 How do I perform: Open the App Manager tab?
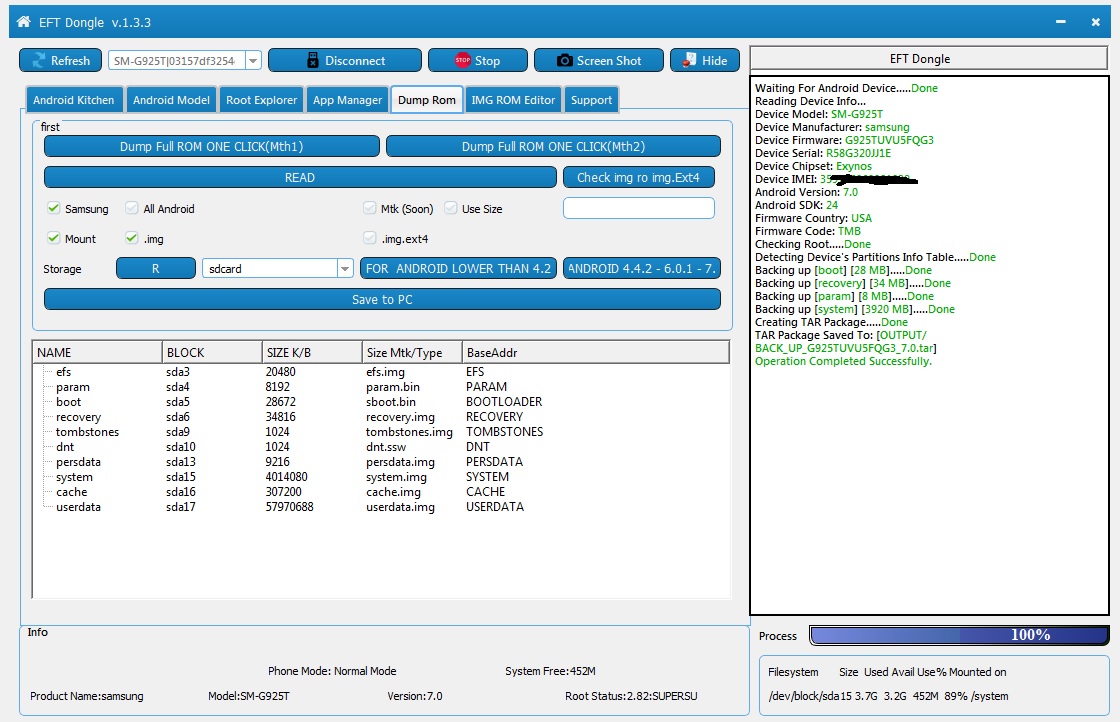click(347, 100)
